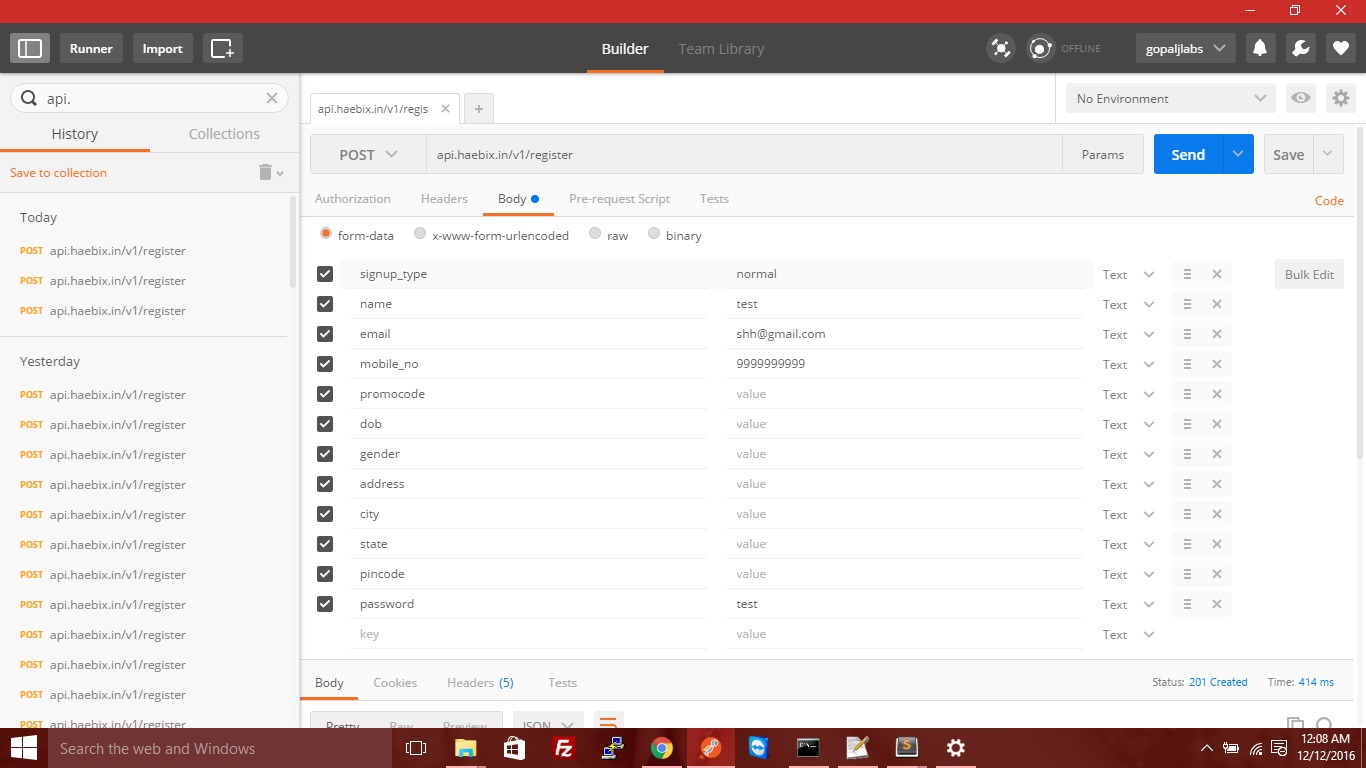
Task: Close the api.haebix.in/v1/register request tab
Action: (x=445, y=109)
